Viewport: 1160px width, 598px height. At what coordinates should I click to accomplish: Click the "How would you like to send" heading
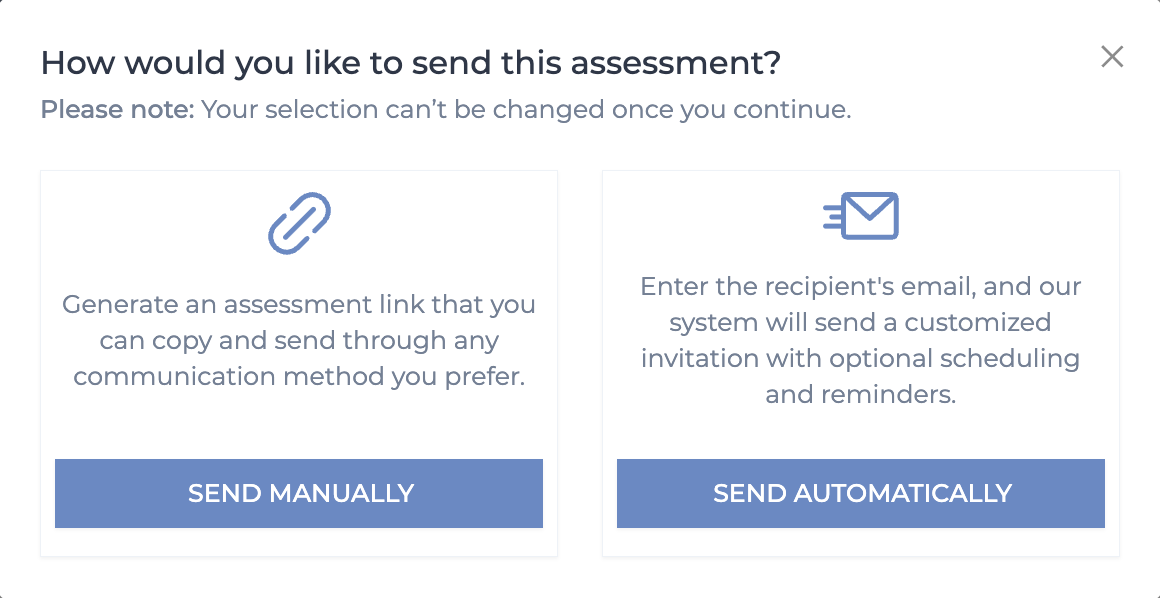410,64
